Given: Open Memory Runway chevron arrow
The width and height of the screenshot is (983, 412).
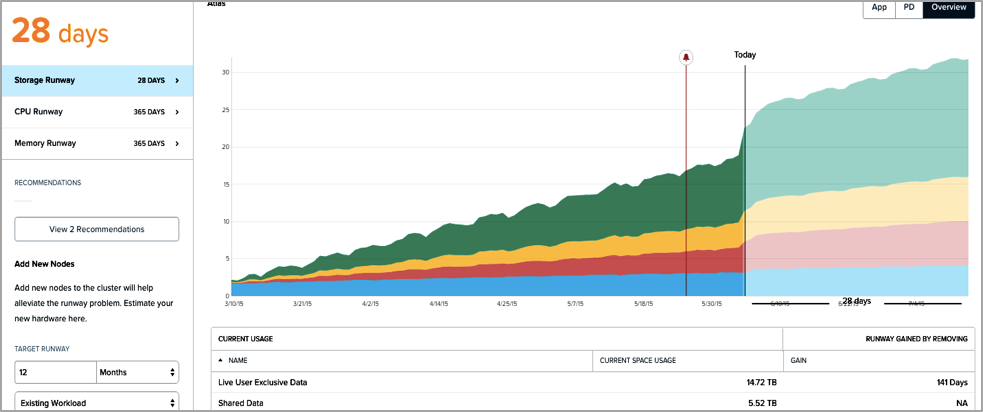Looking at the screenshot, I should pos(177,143).
